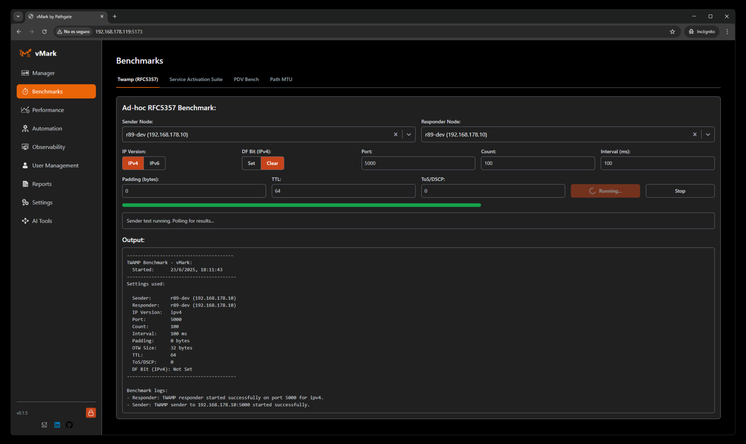Open the User Management person icon
This screenshot has height=444, width=746.
[x=25, y=166]
